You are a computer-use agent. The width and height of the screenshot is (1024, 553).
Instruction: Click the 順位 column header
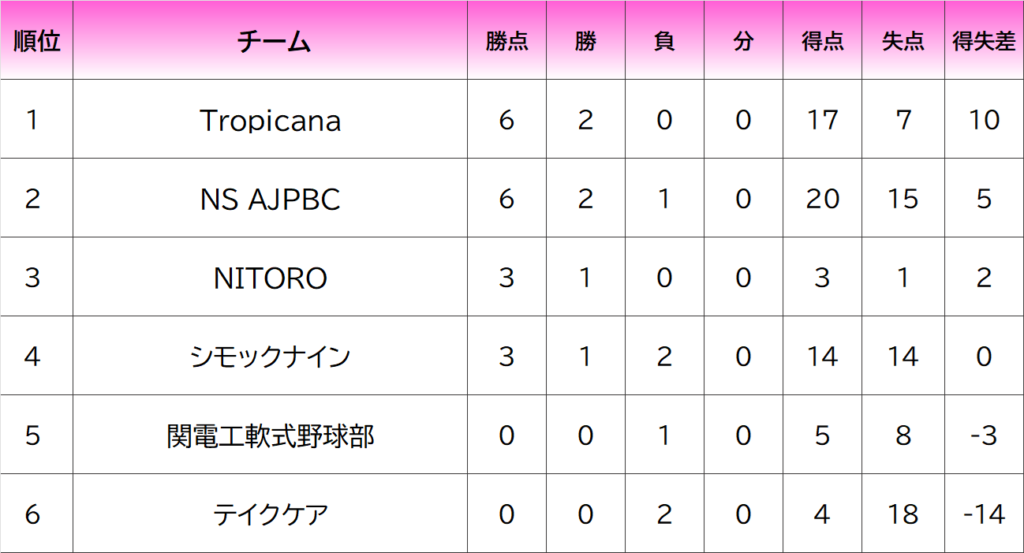pos(37,40)
